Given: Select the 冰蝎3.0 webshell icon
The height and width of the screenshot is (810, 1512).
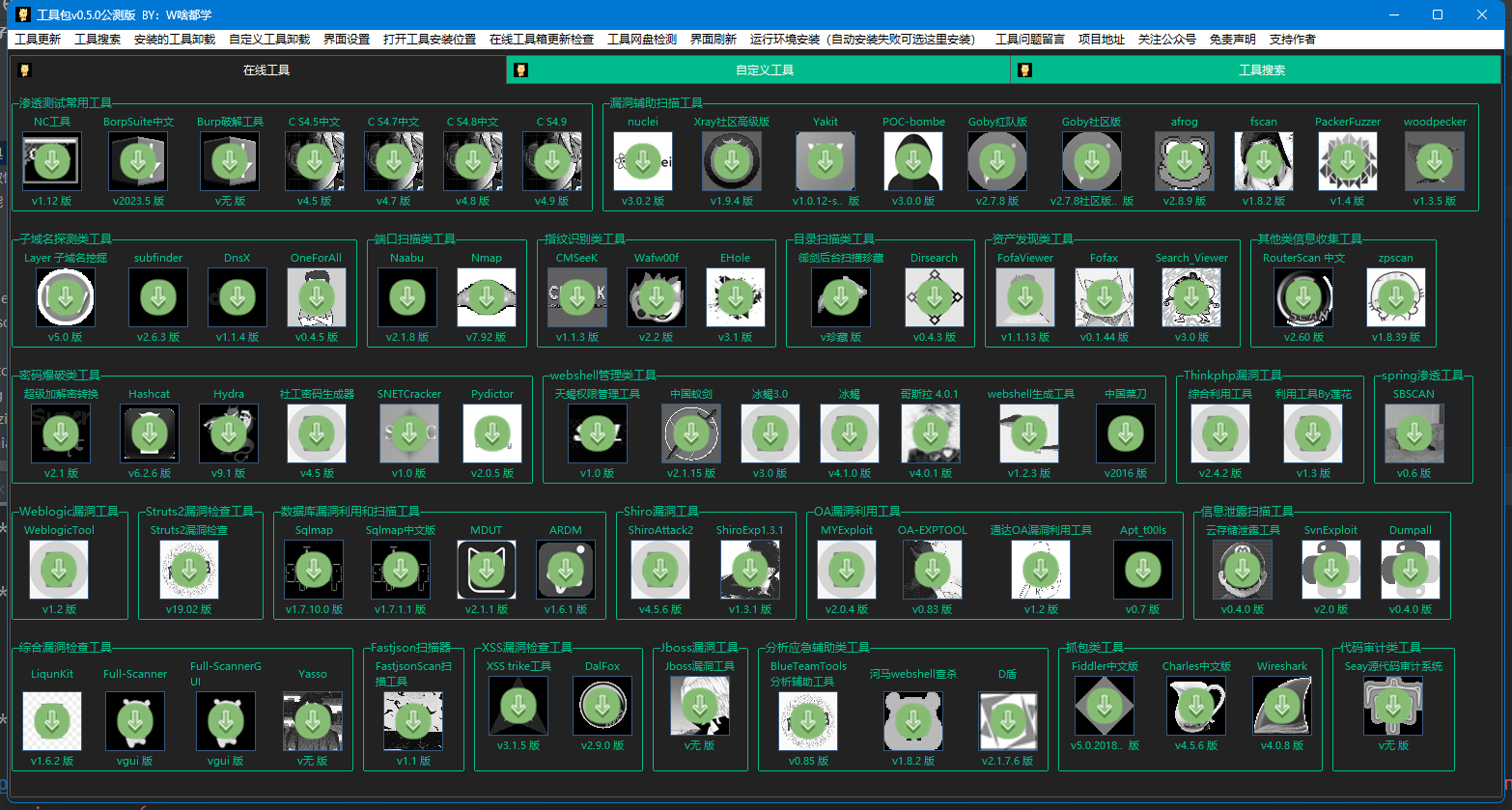Looking at the screenshot, I should click(770, 433).
